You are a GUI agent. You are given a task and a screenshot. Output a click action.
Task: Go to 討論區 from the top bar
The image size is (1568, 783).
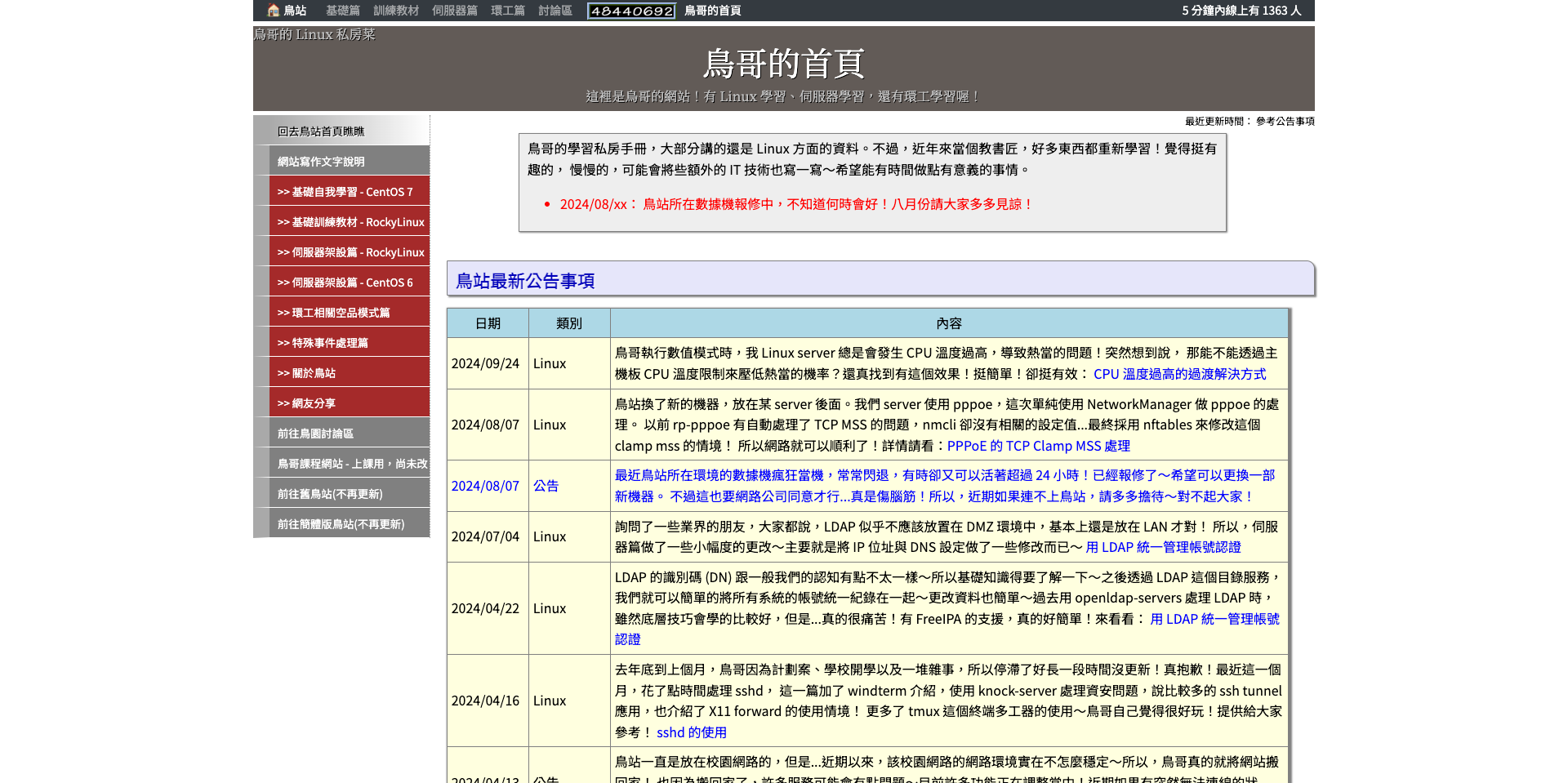click(x=555, y=11)
